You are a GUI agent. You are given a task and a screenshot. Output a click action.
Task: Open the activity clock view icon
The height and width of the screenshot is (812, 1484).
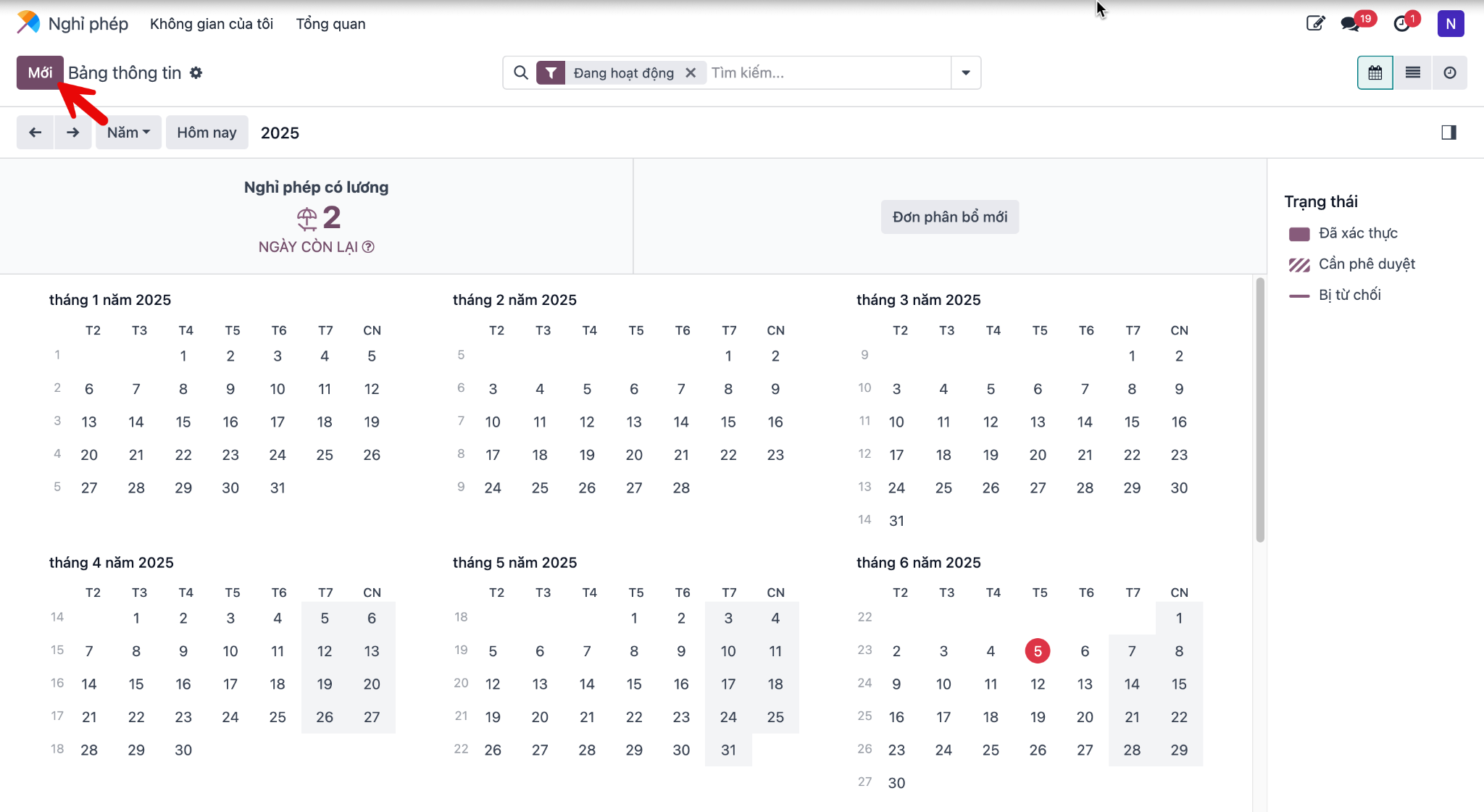1449,72
